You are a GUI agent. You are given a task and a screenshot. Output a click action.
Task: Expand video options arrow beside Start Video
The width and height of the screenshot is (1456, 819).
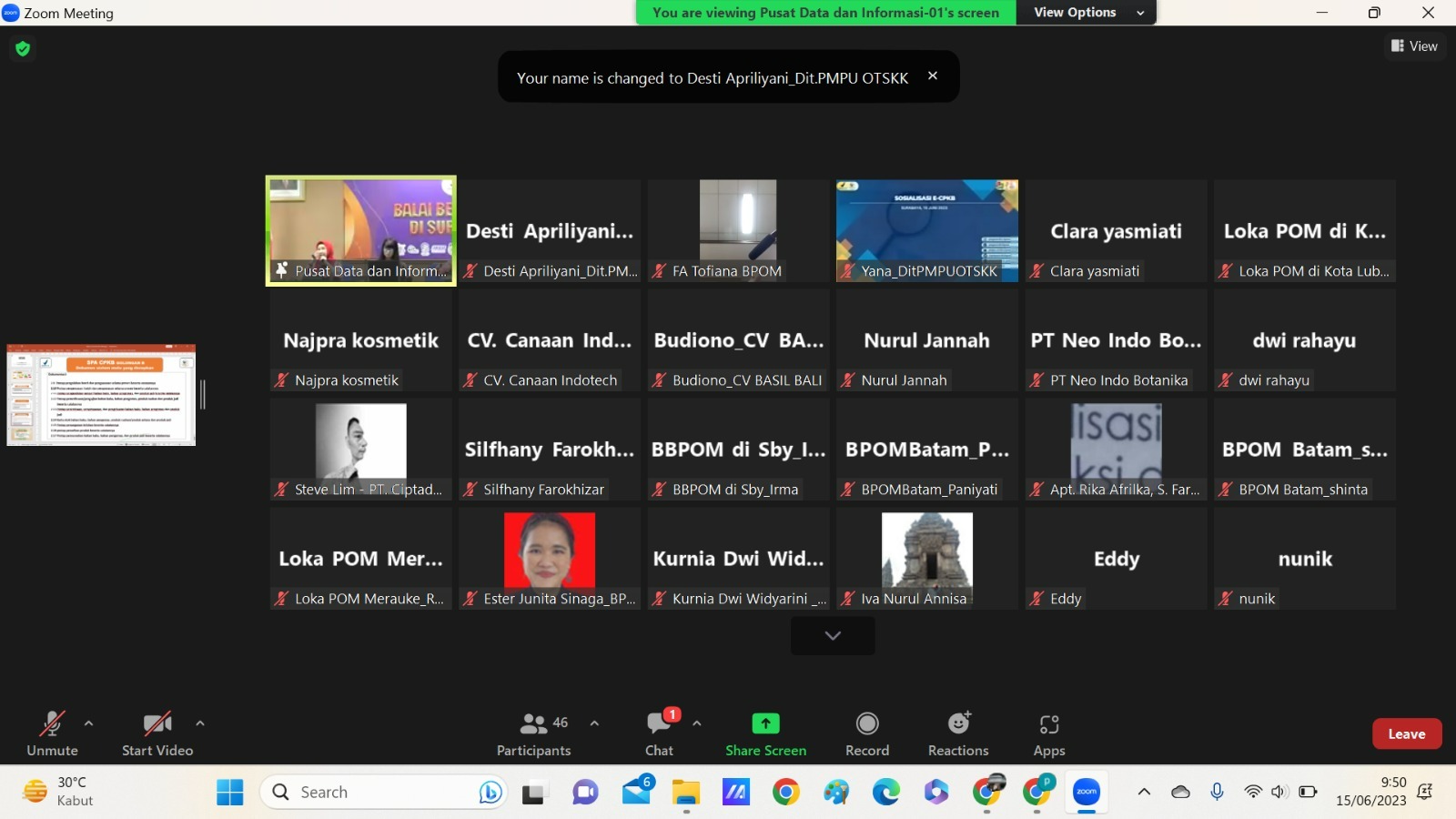click(200, 723)
